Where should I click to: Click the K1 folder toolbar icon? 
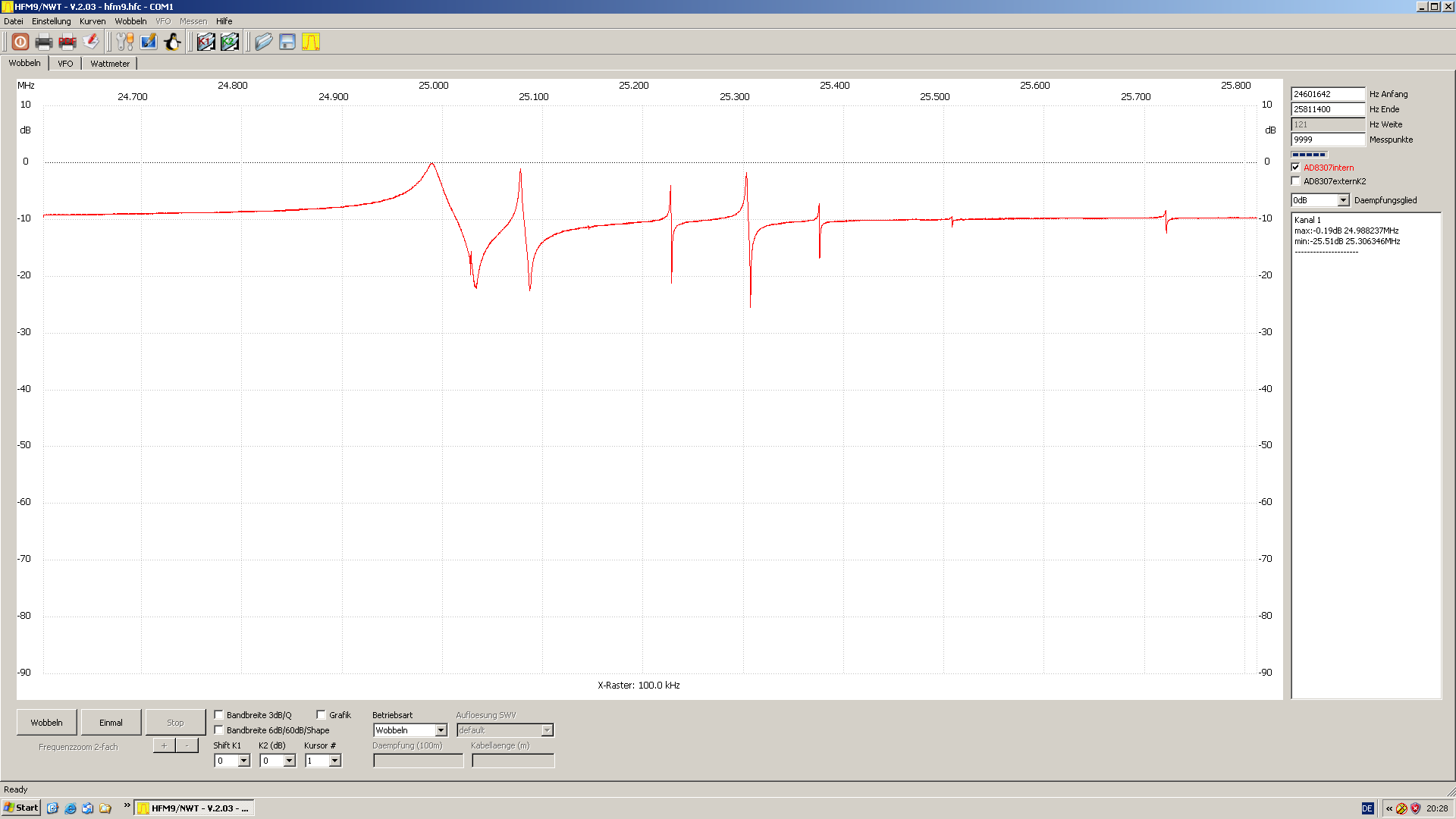click(206, 42)
